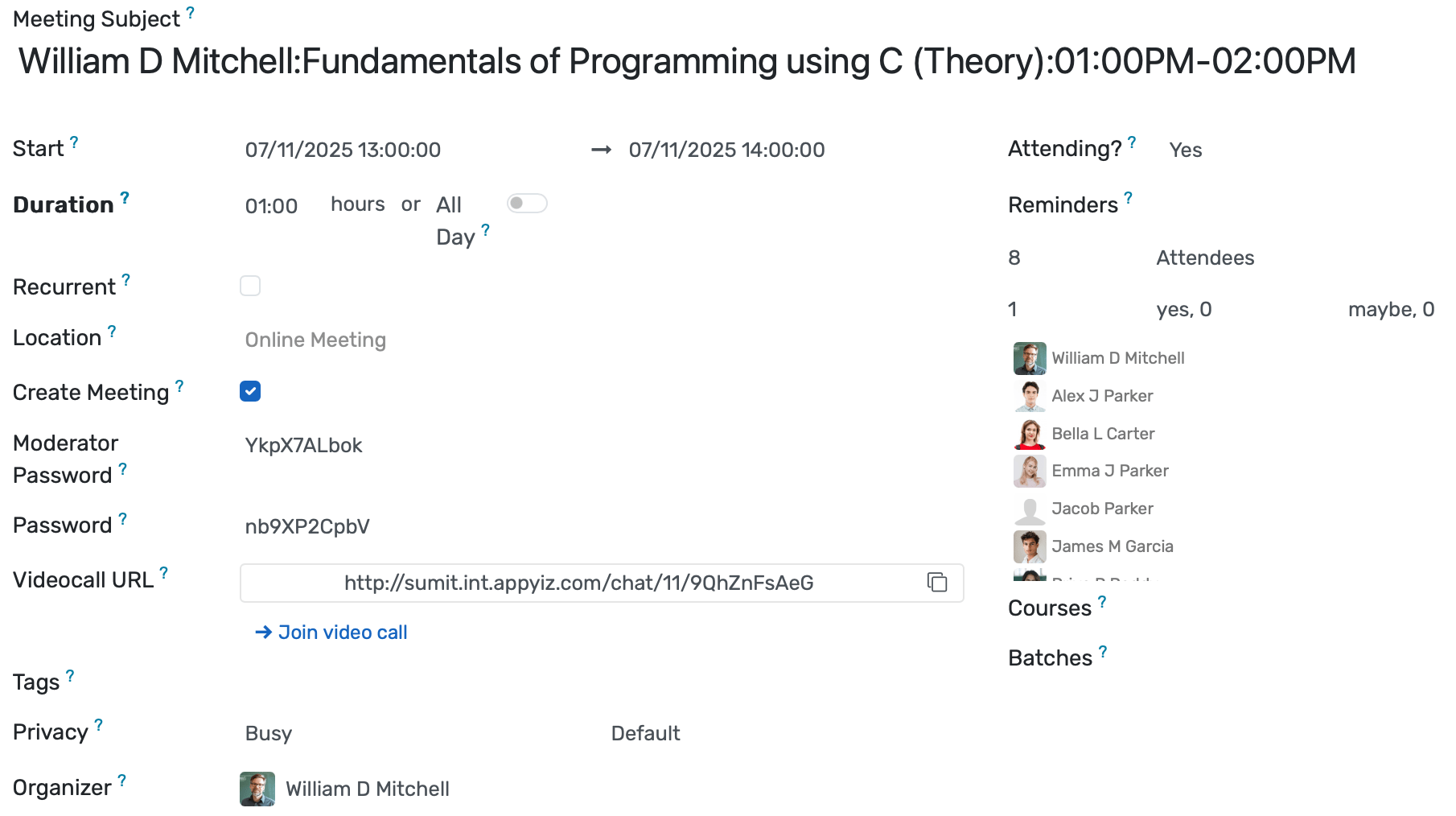
Task: Click Emma J Parker's avatar
Action: pyautogui.click(x=1029, y=471)
